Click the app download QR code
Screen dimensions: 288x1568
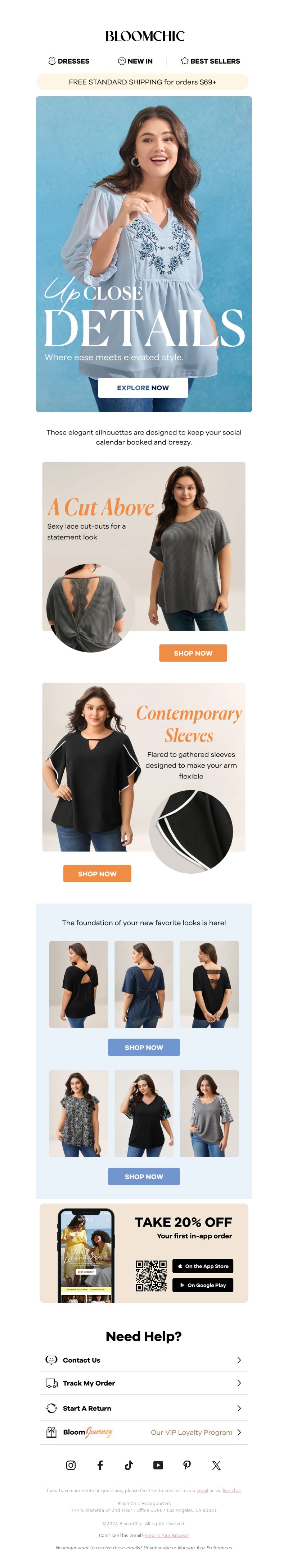151,1275
